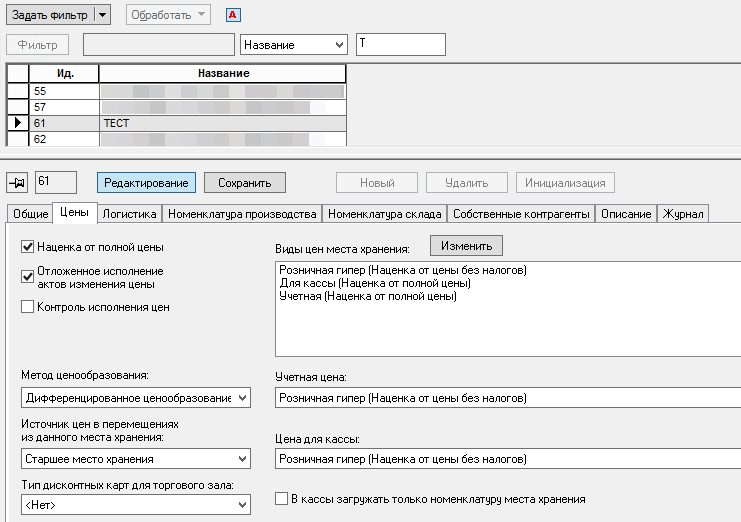The image size is (741, 522).
Task: Click the pin icon beside ID field
Action: point(17,182)
